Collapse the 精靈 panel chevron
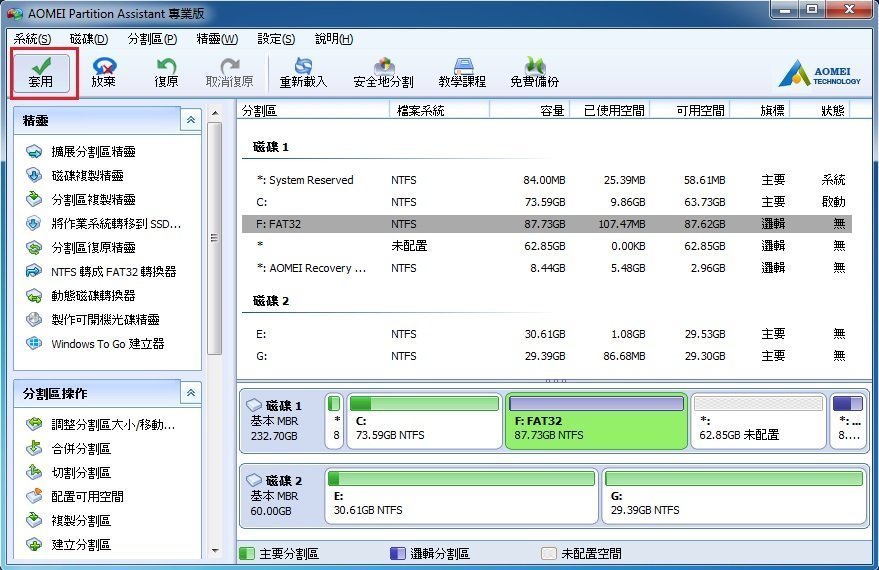Image resolution: width=879 pixels, height=570 pixels. (x=191, y=120)
